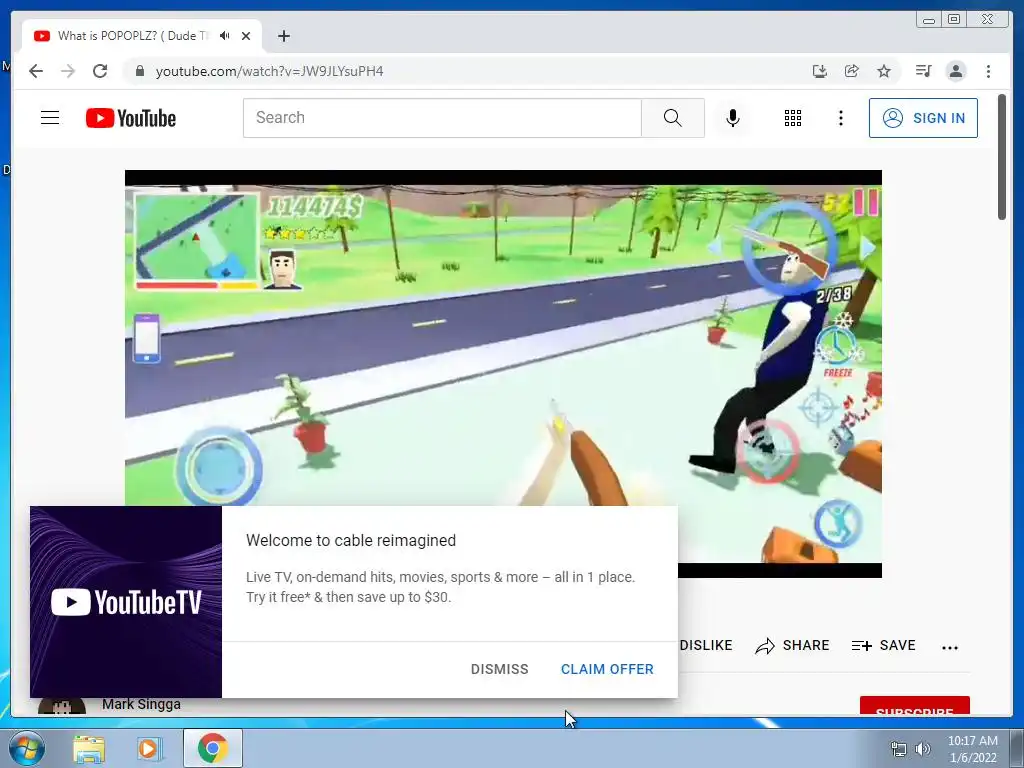Click the Chrome taskbar icon
The height and width of the screenshot is (768, 1024).
(212, 748)
